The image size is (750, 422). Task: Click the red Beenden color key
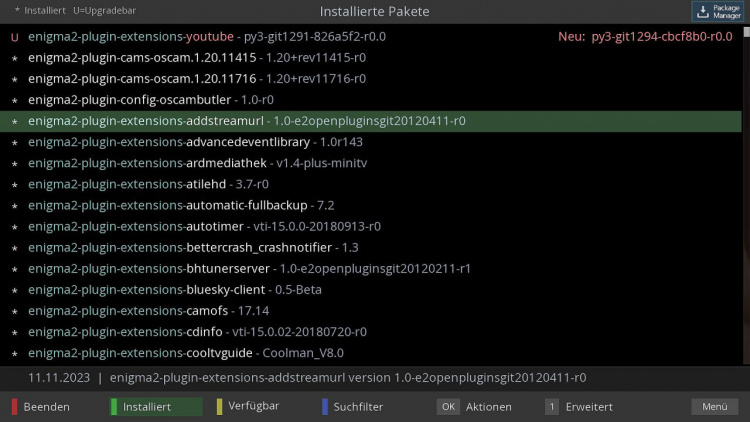[14, 407]
